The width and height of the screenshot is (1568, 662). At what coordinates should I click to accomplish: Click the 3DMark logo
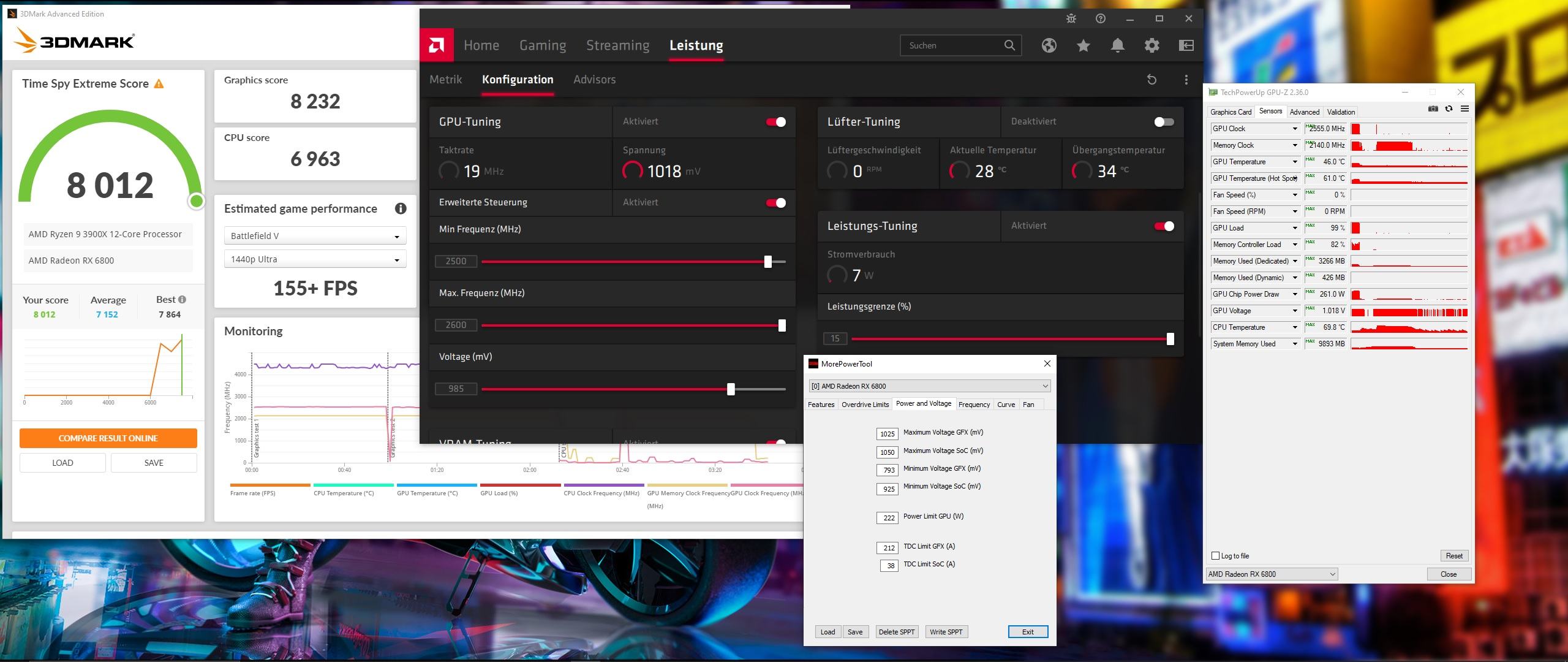point(74,41)
